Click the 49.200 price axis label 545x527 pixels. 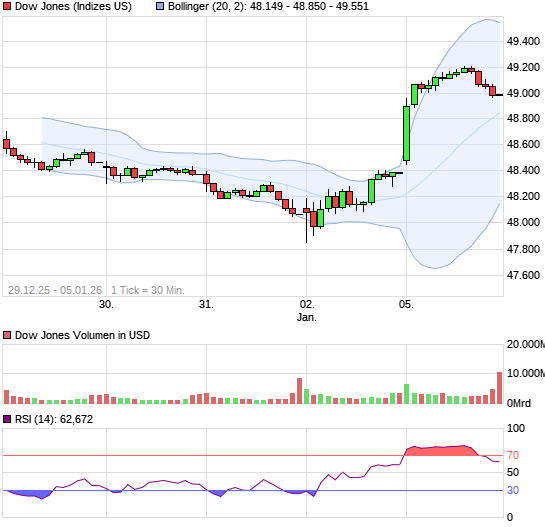point(523,67)
